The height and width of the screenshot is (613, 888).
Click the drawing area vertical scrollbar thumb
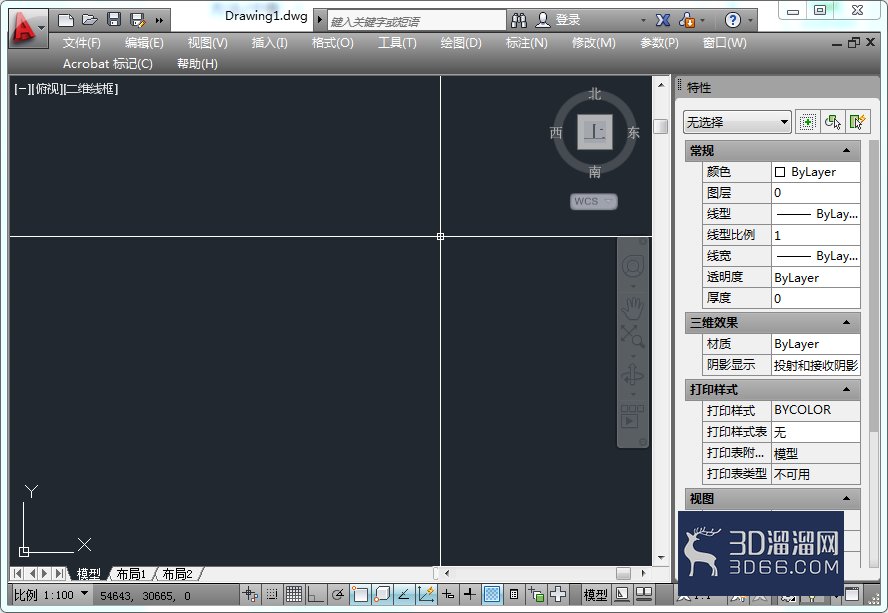point(660,126)
